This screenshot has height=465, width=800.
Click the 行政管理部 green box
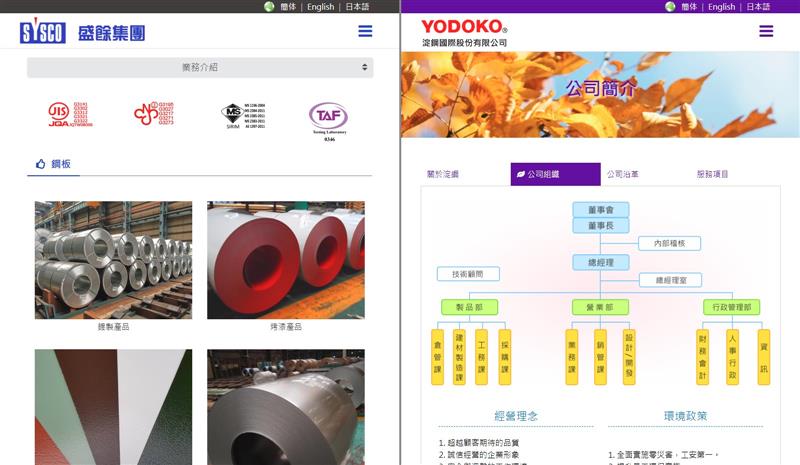[732, 307]
